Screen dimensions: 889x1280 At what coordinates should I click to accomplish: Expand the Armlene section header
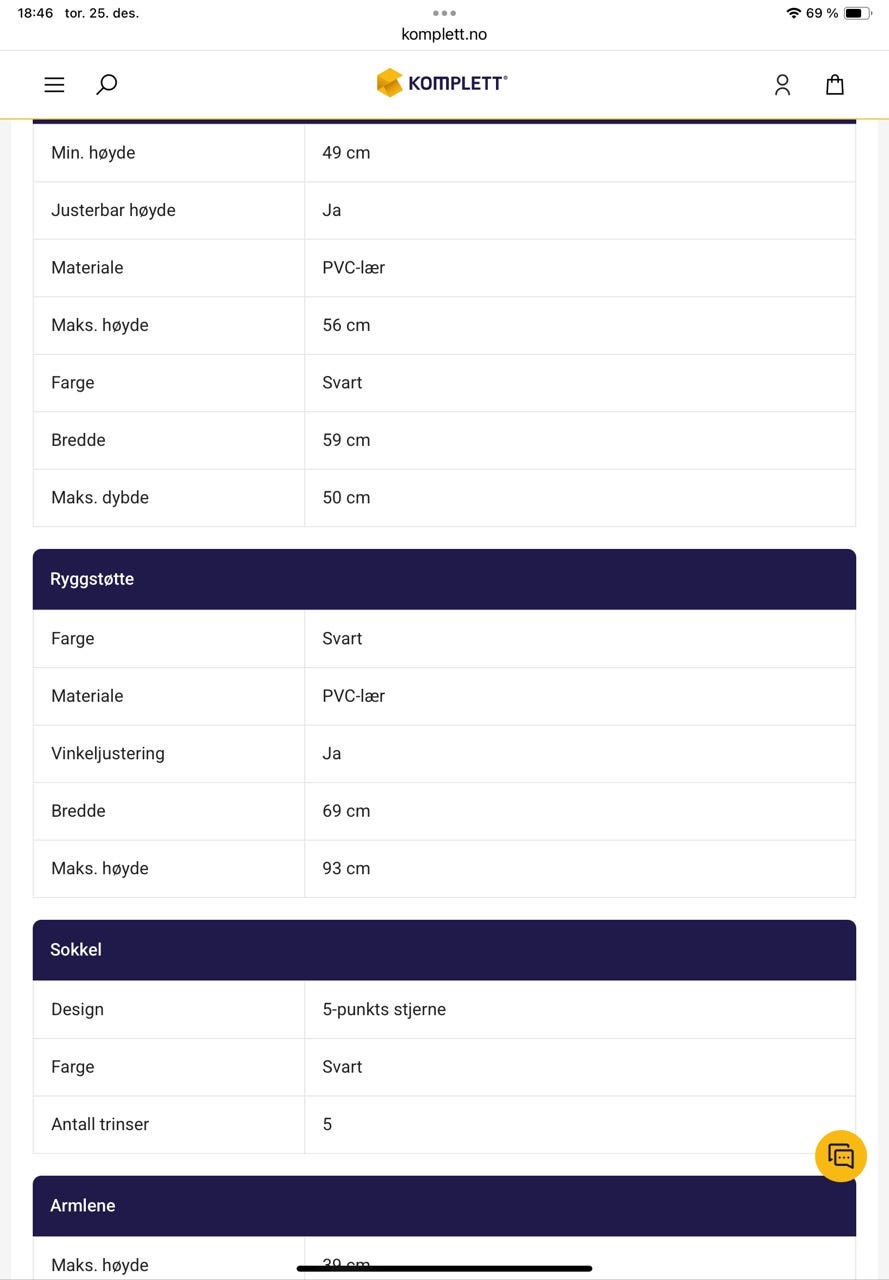pos(444,1206)
